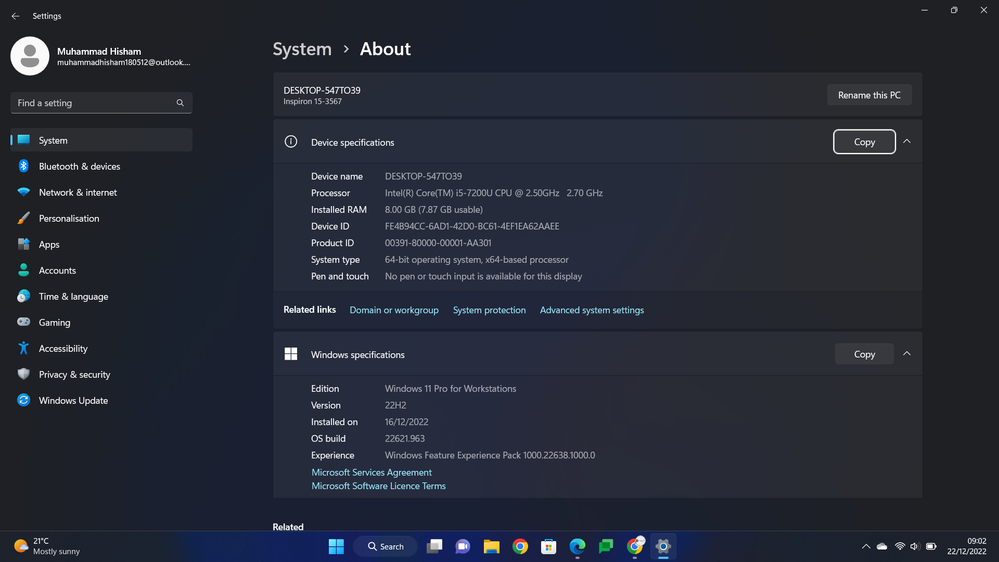Open the Muhammad Hisham account profile picture

tap(30, 56)
